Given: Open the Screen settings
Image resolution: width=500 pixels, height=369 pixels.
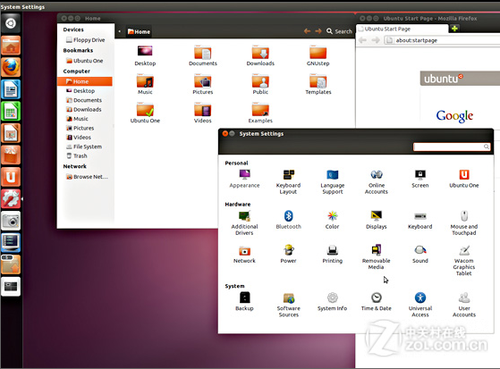Looking at the screenshot, I should coord(420,179).
